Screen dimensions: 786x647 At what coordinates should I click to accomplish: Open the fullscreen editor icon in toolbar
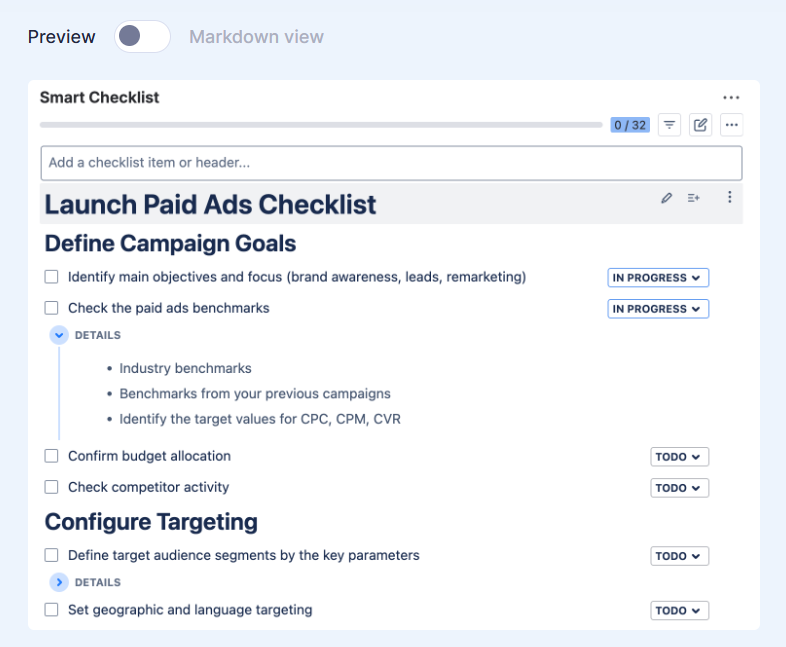coord(700,125)
